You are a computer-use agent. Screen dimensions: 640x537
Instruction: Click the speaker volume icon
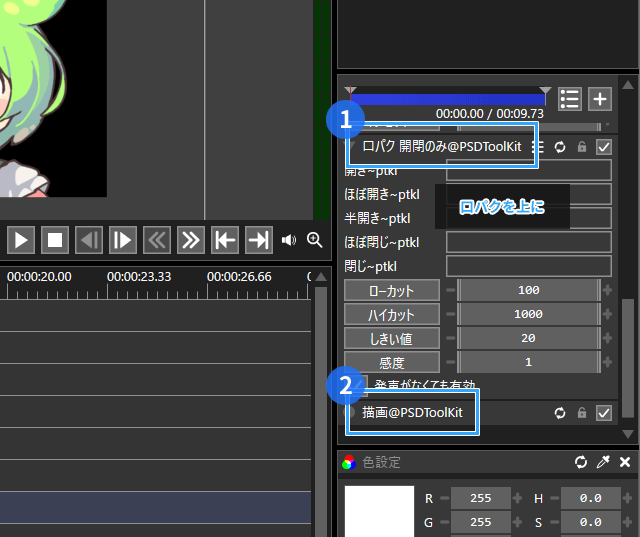pyautogui.click(x=289, y=240)
